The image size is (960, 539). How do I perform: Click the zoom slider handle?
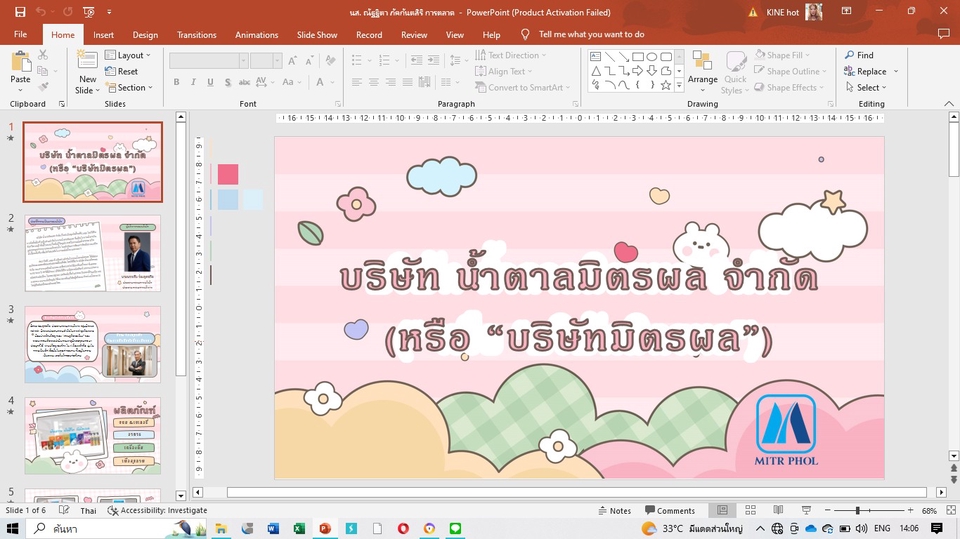point(858,510)
